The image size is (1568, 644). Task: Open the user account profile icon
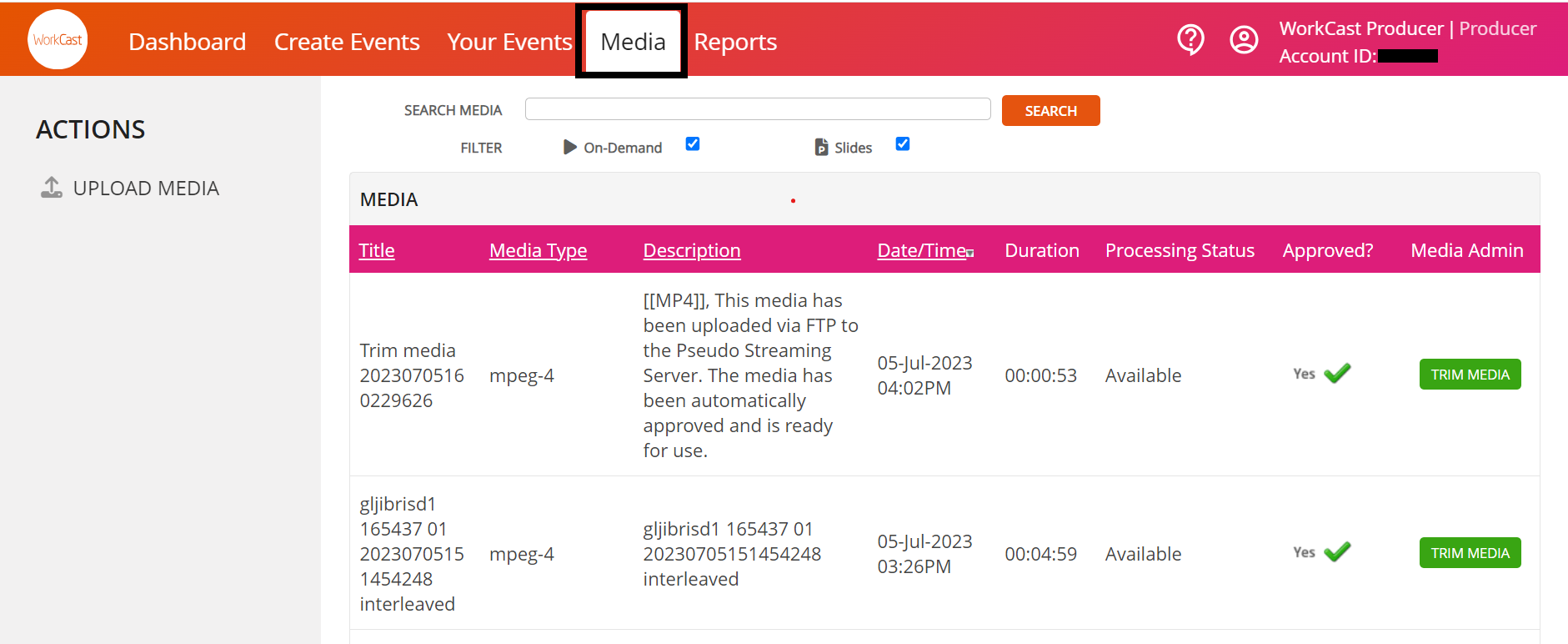[x=1244, y=39]
